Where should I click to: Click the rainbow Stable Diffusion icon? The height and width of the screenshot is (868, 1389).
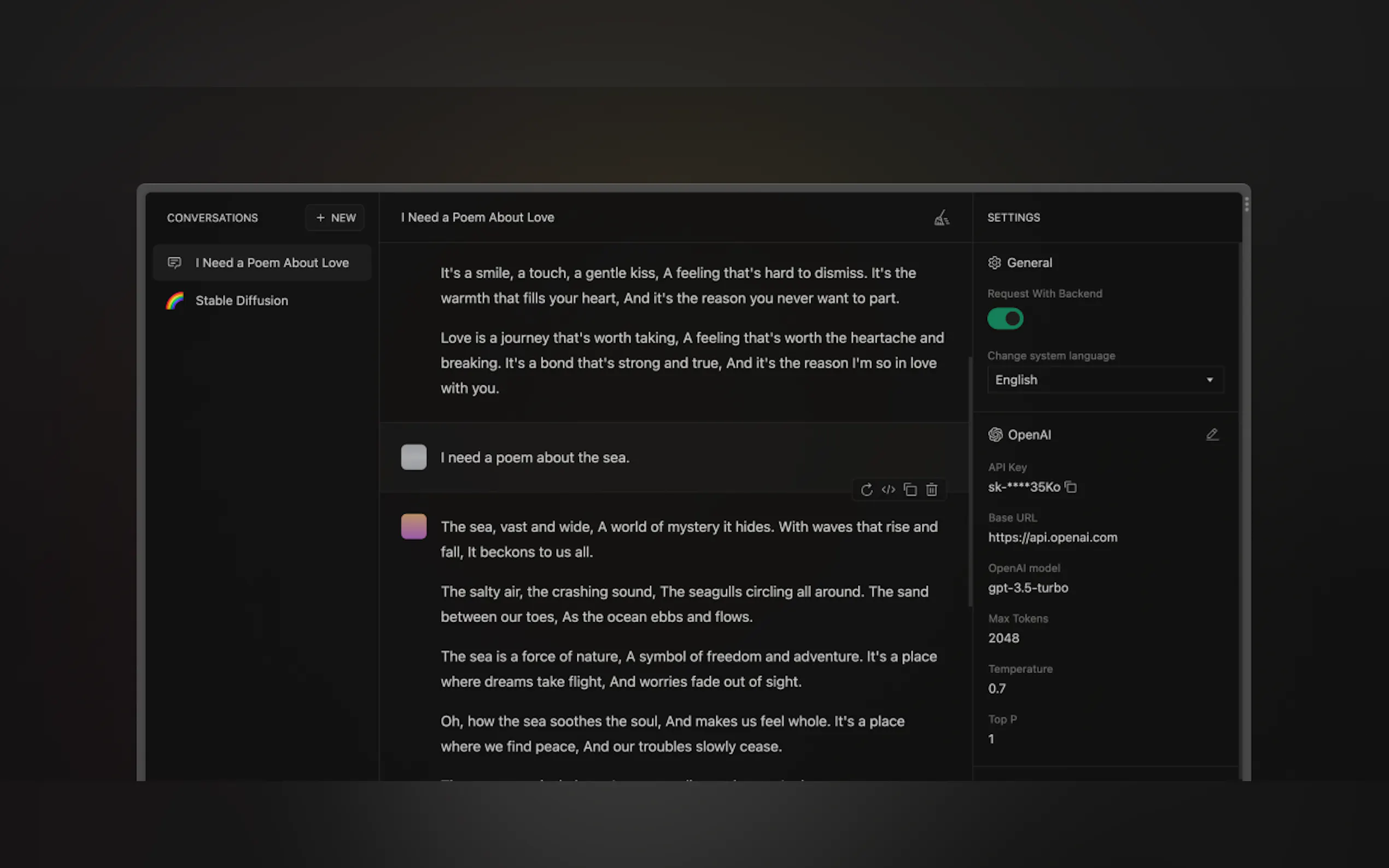(174, 300)
